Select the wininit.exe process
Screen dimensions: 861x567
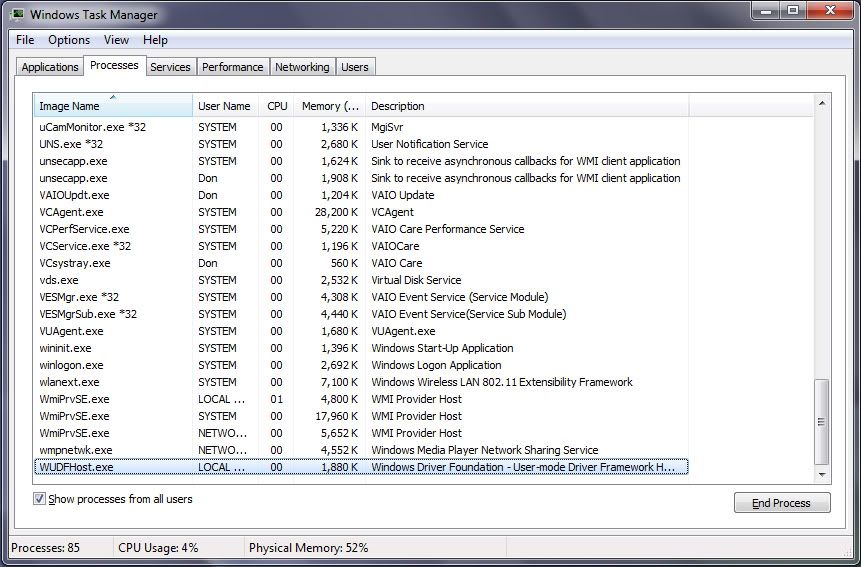pos(361,348)
